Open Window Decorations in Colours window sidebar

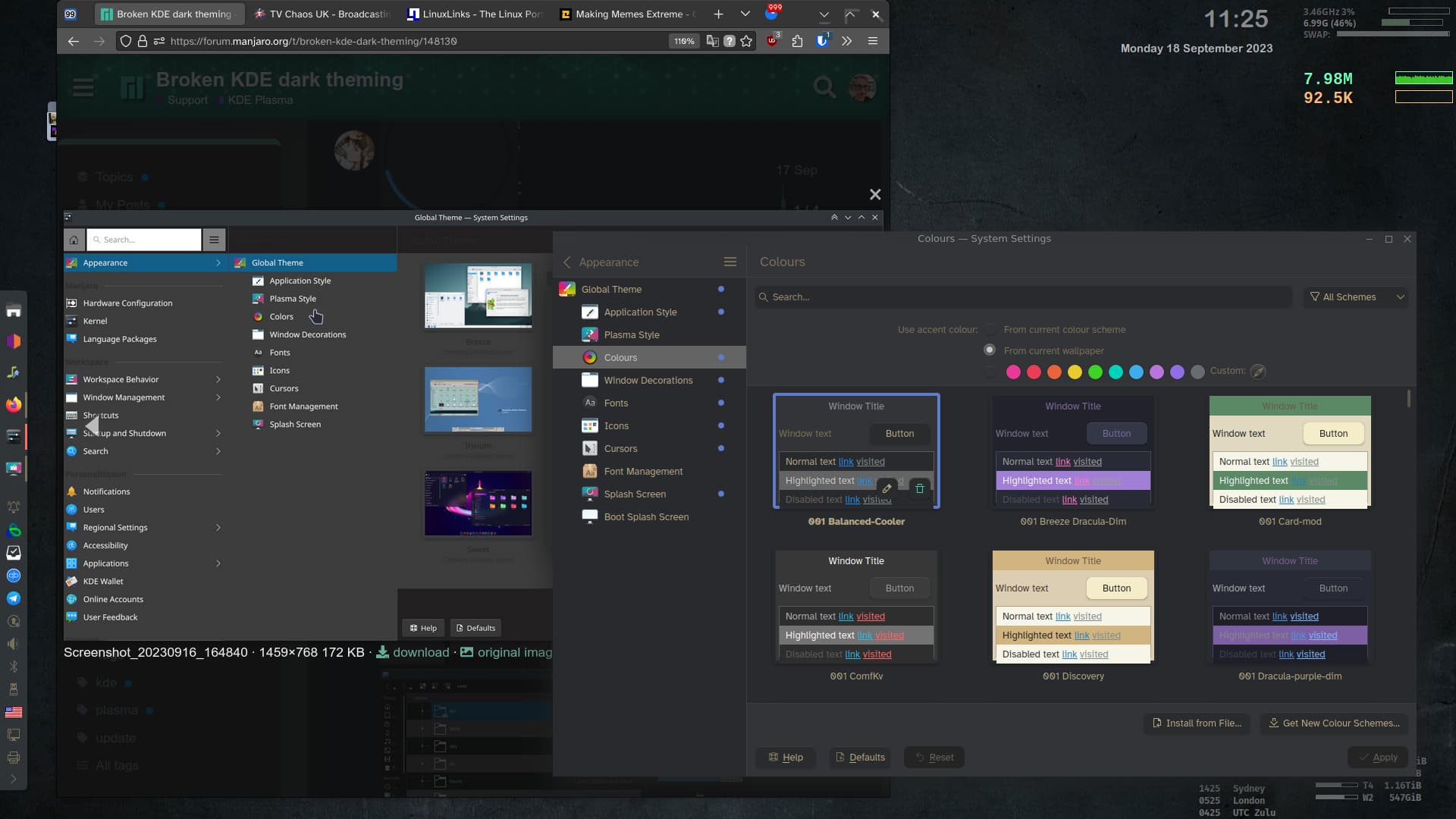pos(649,380)
